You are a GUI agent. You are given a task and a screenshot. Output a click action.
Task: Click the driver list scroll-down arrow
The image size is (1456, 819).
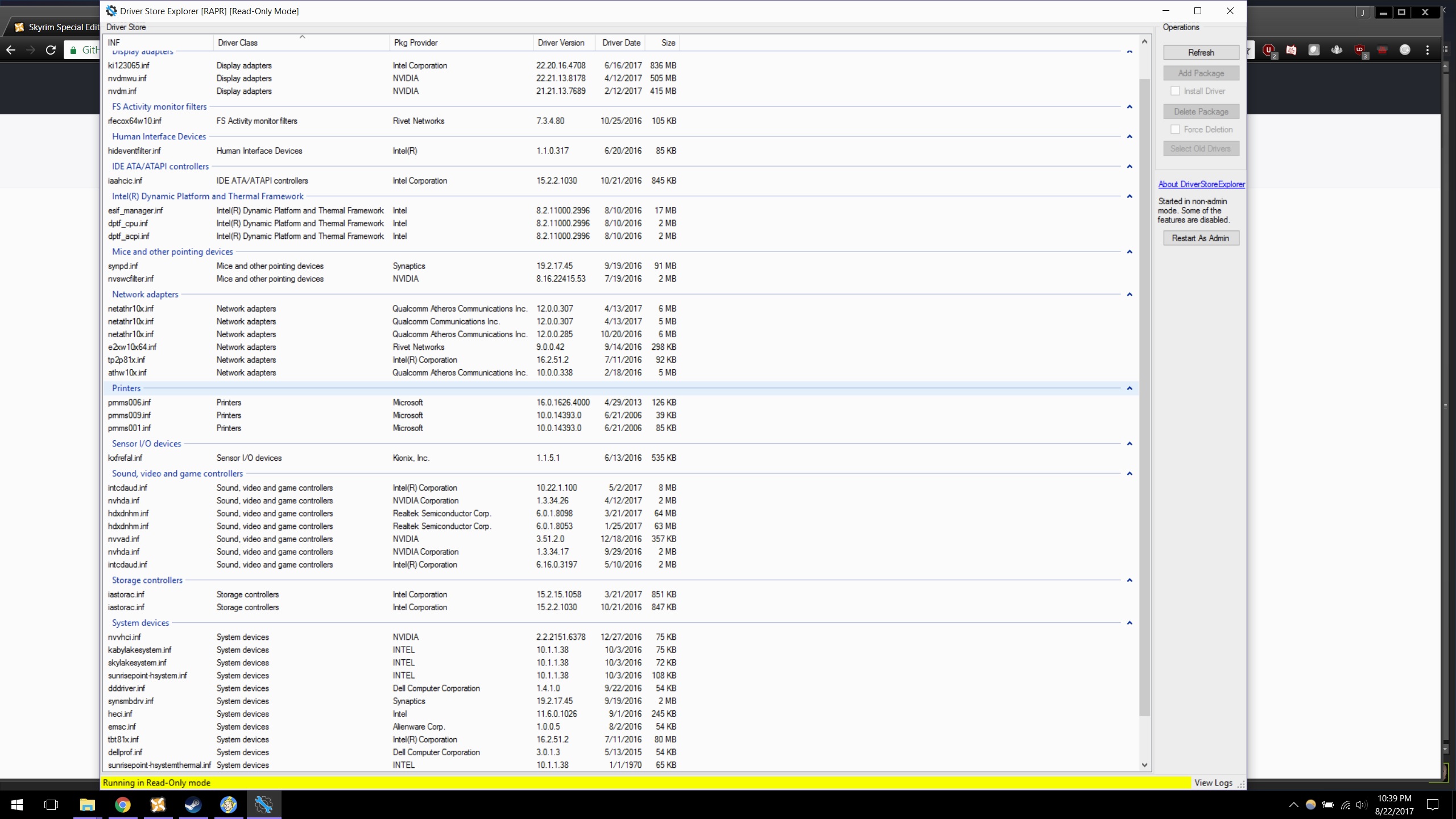[x=1145, y=765]
